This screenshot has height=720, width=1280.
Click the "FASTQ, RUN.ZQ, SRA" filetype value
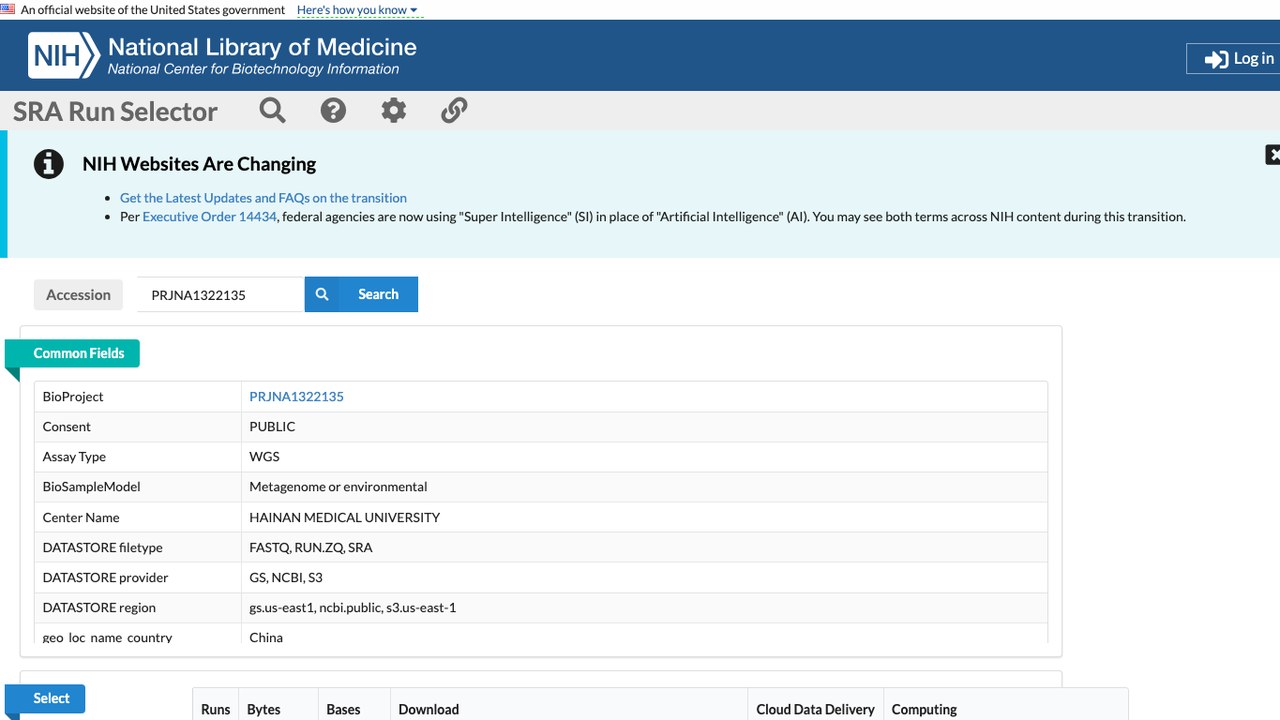coord(311,547)
